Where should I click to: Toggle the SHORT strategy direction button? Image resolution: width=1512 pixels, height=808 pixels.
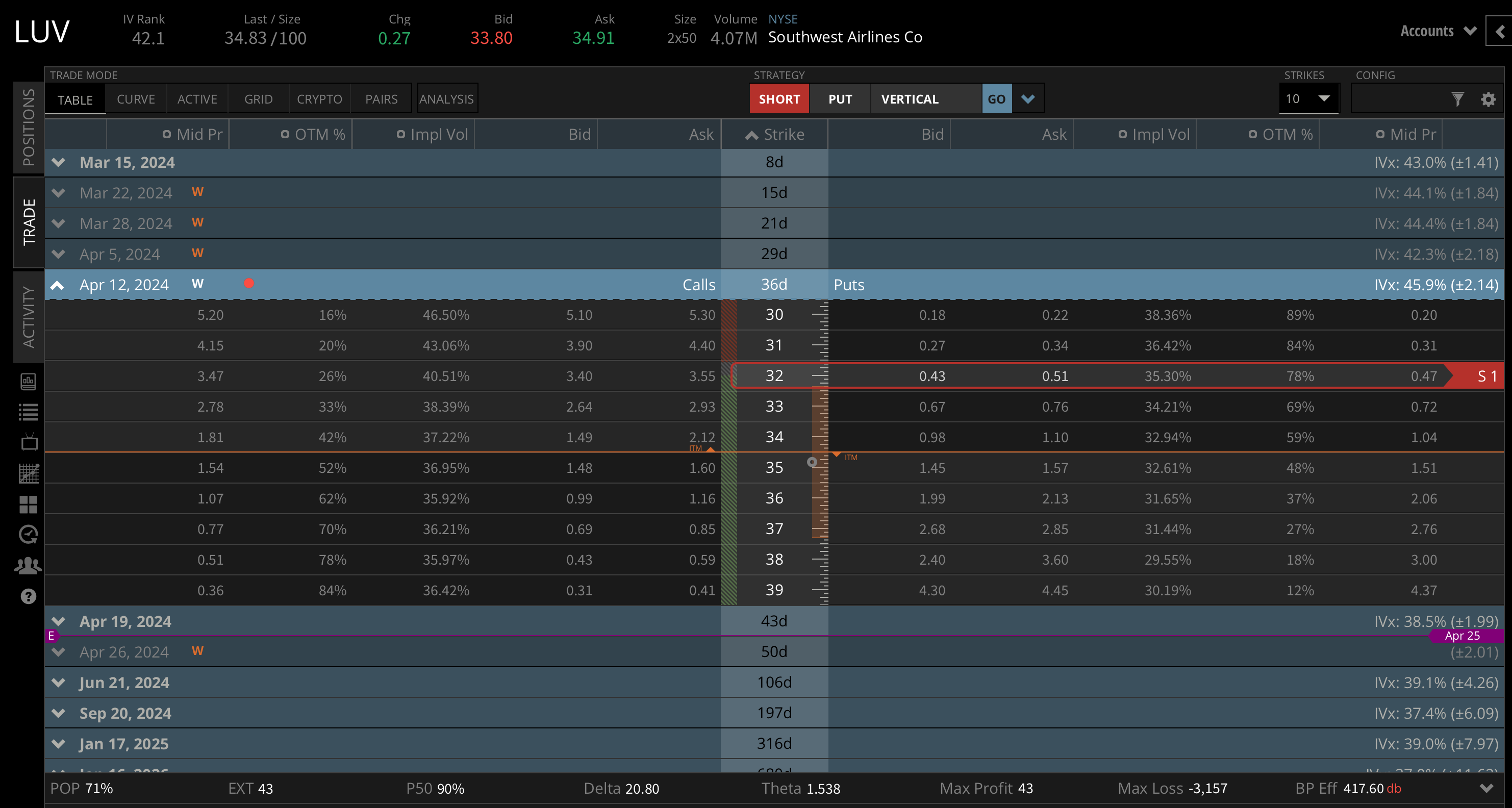coord(779,99)
